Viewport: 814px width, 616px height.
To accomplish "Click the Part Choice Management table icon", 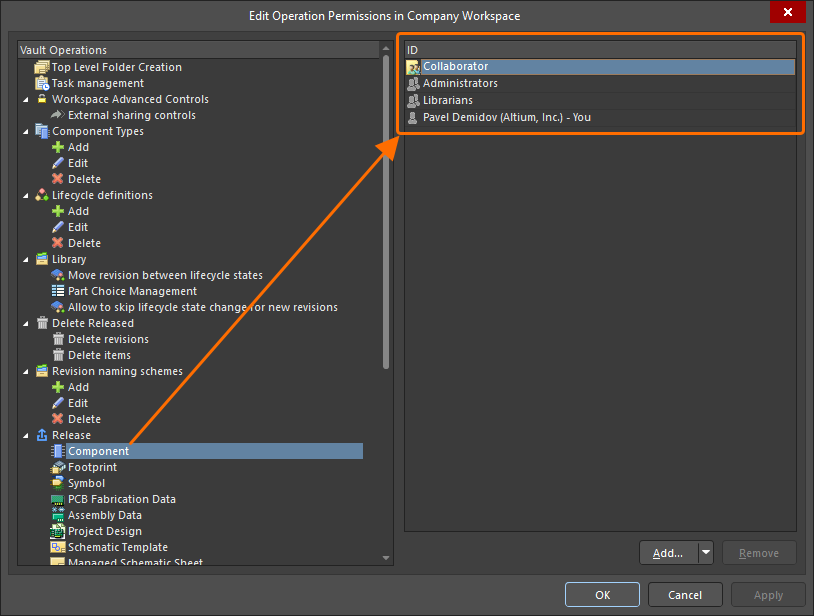I will (x=58, y=291).
